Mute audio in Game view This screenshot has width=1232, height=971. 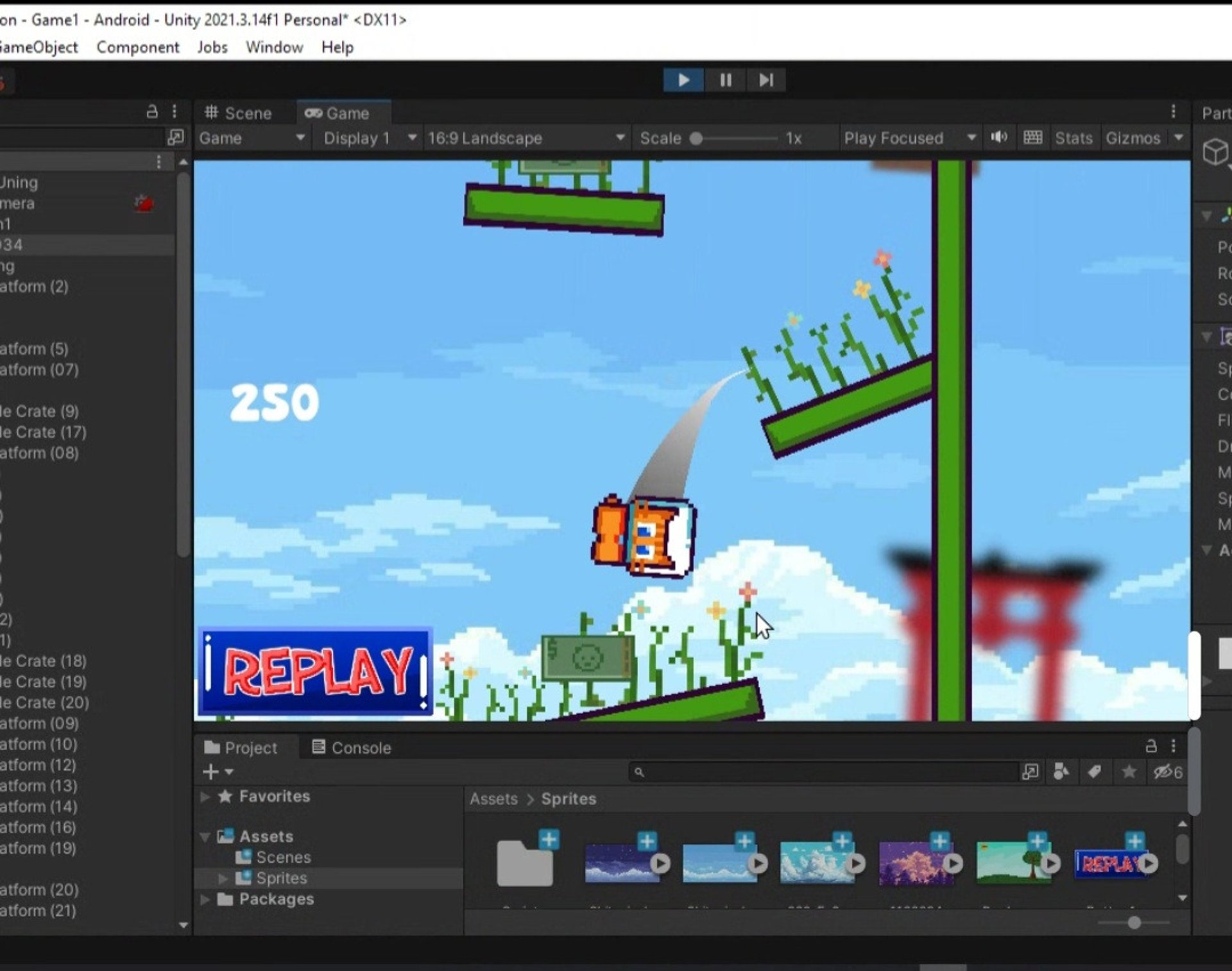[x=998, y=137]
